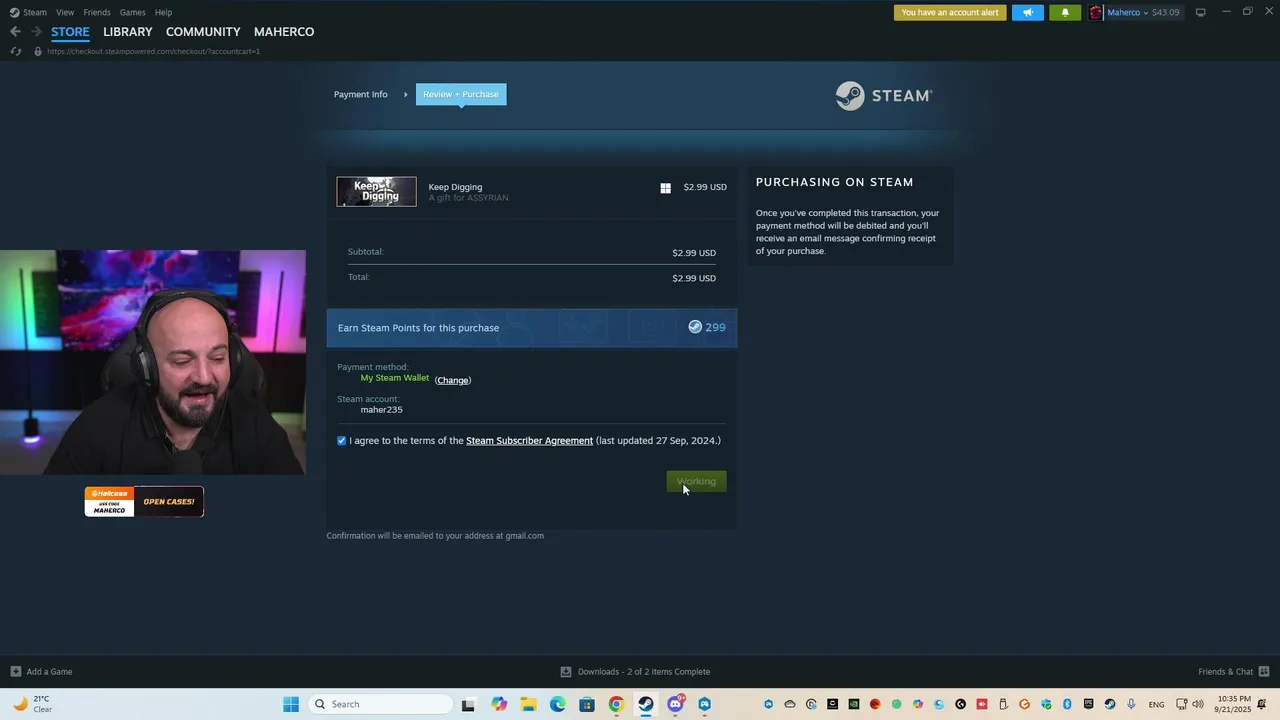Go back with the Steam back arrow
The image size is (1280, 720).
[x=15, y=32]
